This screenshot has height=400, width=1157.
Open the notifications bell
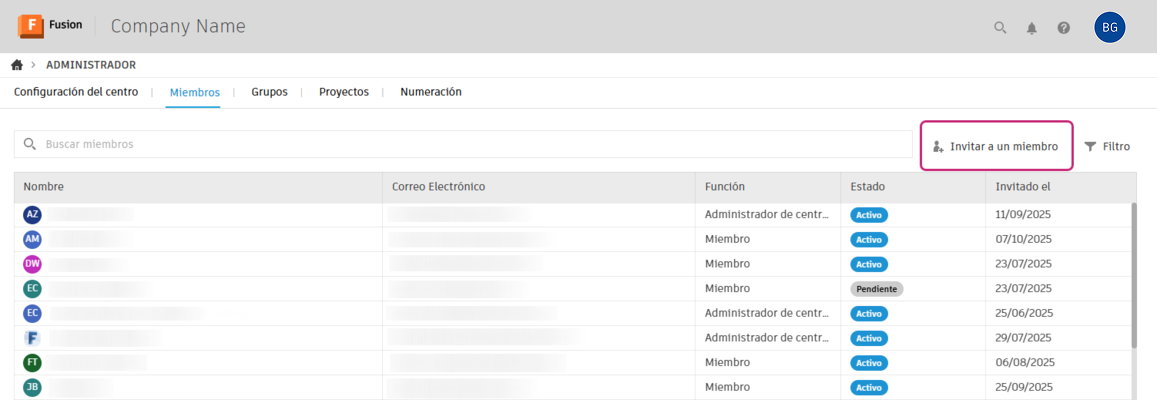[x=1032, y=28]
